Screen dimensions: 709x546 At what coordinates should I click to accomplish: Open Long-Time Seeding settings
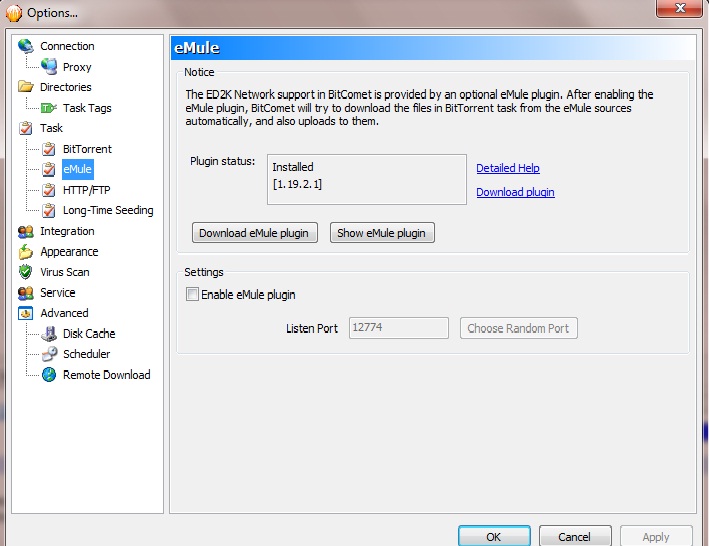pos(108,211)
